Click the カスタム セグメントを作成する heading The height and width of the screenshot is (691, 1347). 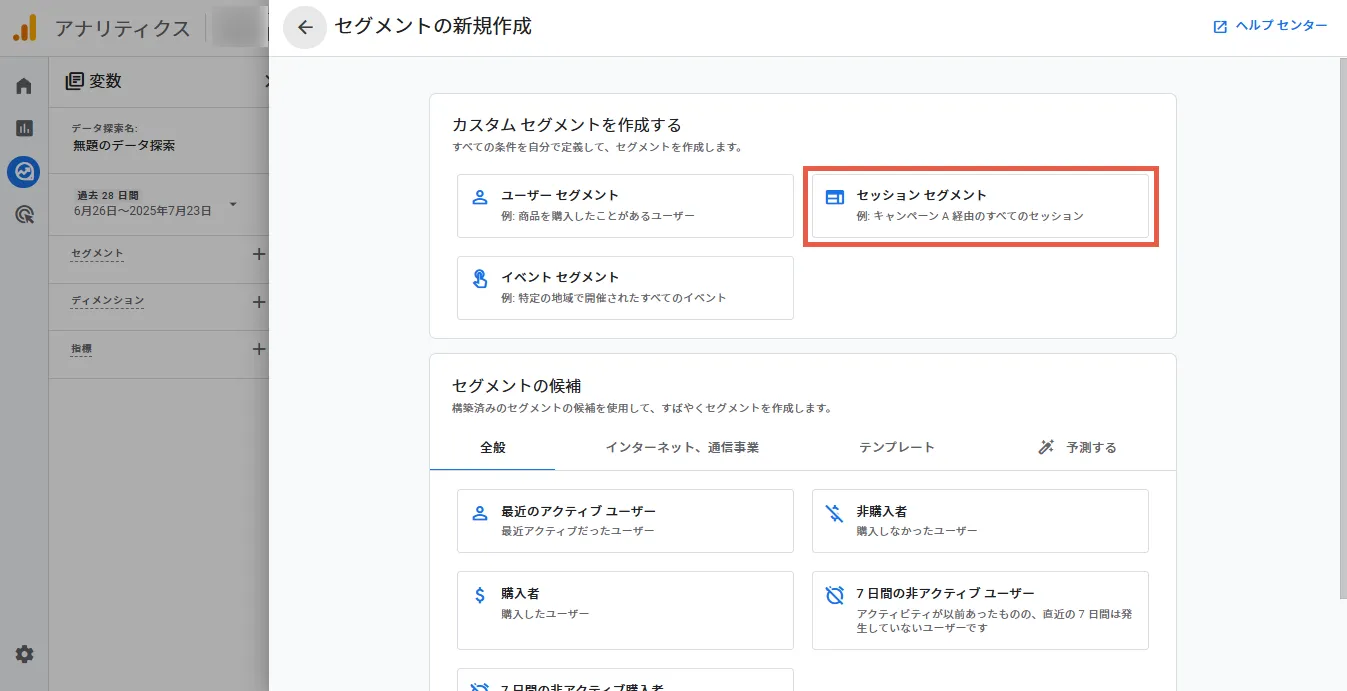click(566, 125)
